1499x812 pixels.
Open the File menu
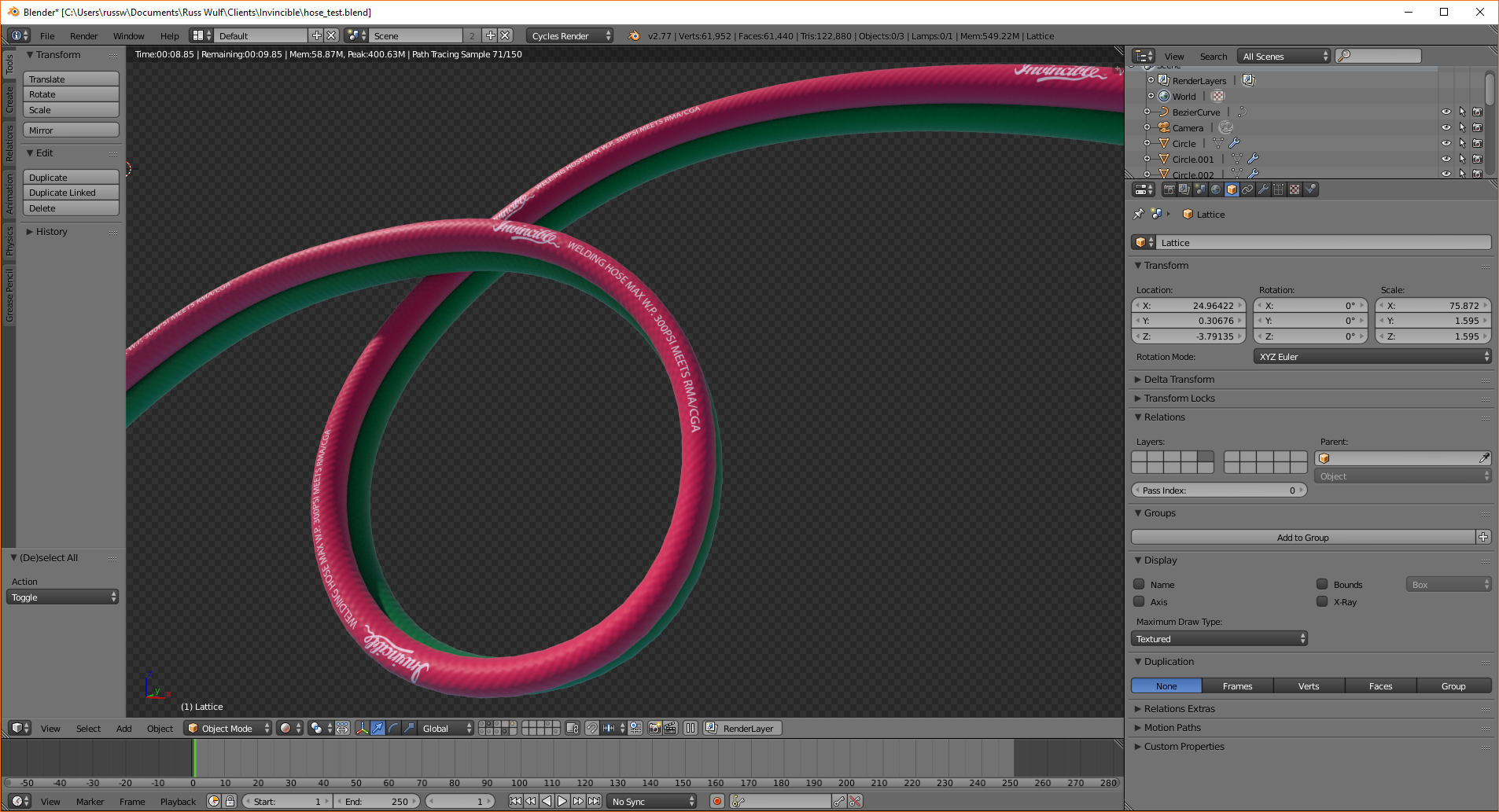47,36
